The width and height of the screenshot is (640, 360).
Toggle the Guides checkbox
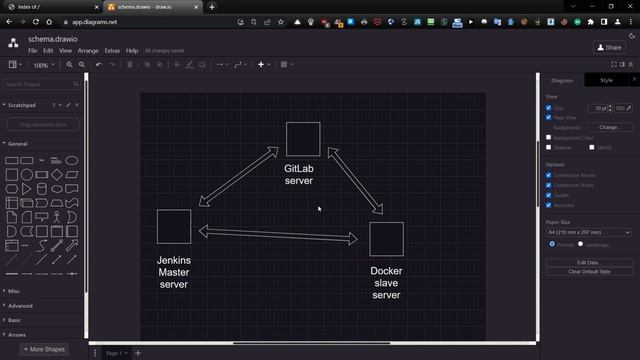click(549, 195)
